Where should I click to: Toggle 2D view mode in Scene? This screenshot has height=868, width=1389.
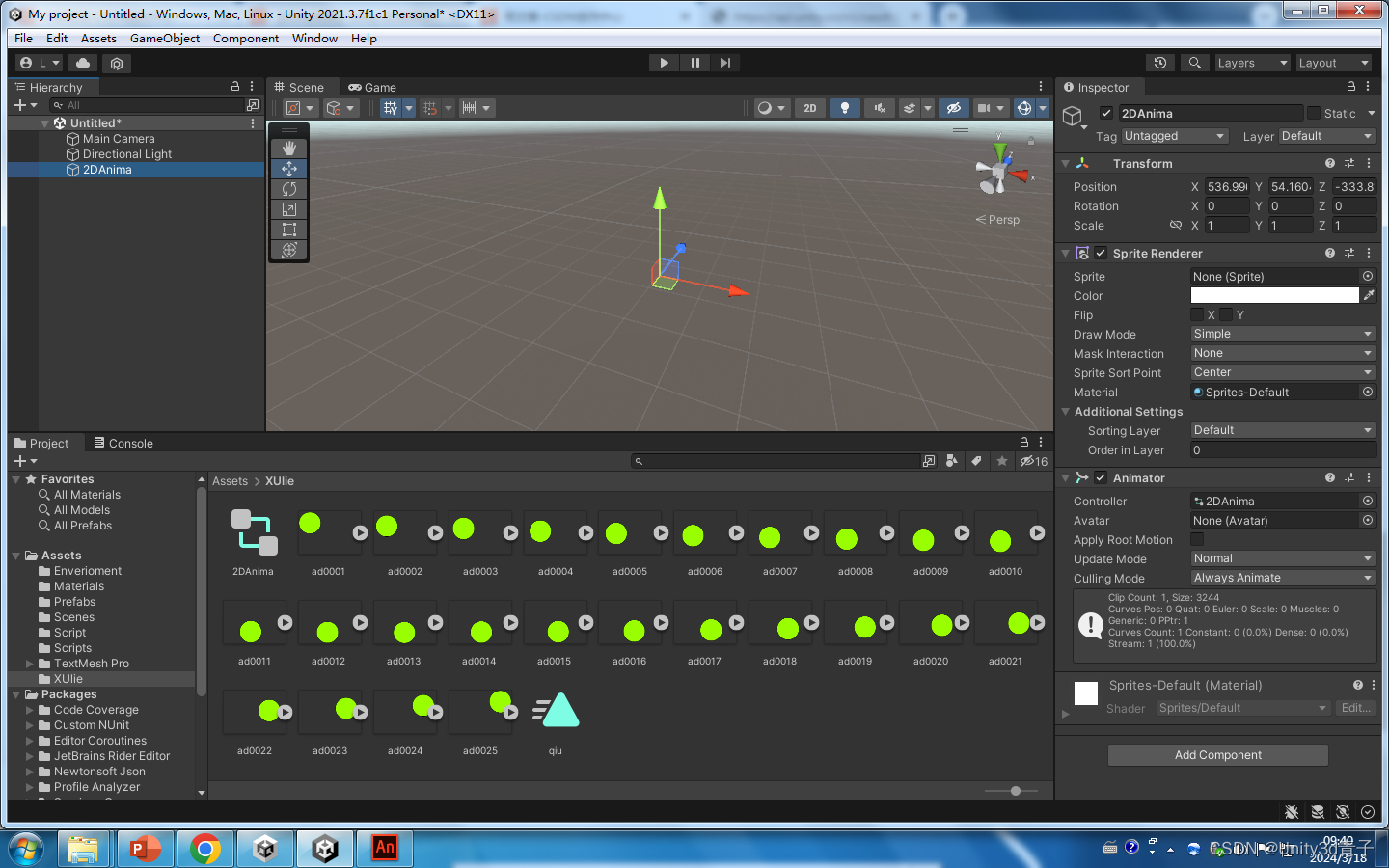point(810,108)
